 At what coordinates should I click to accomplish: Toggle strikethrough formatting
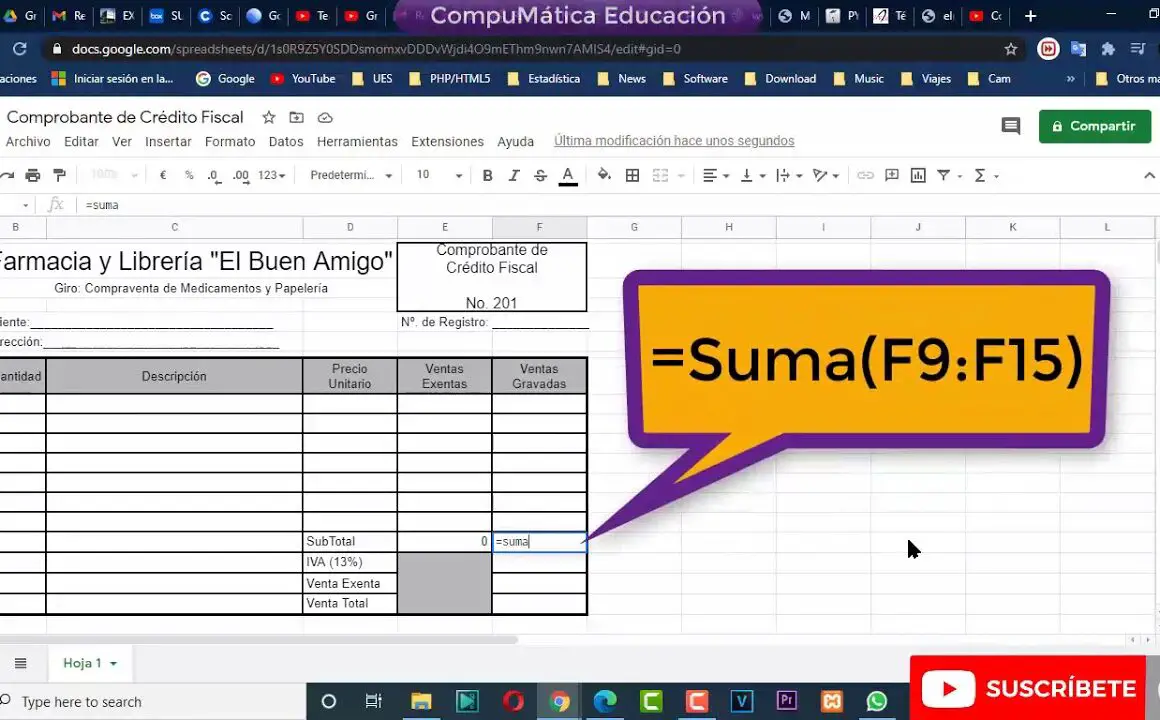pos(540,175)
